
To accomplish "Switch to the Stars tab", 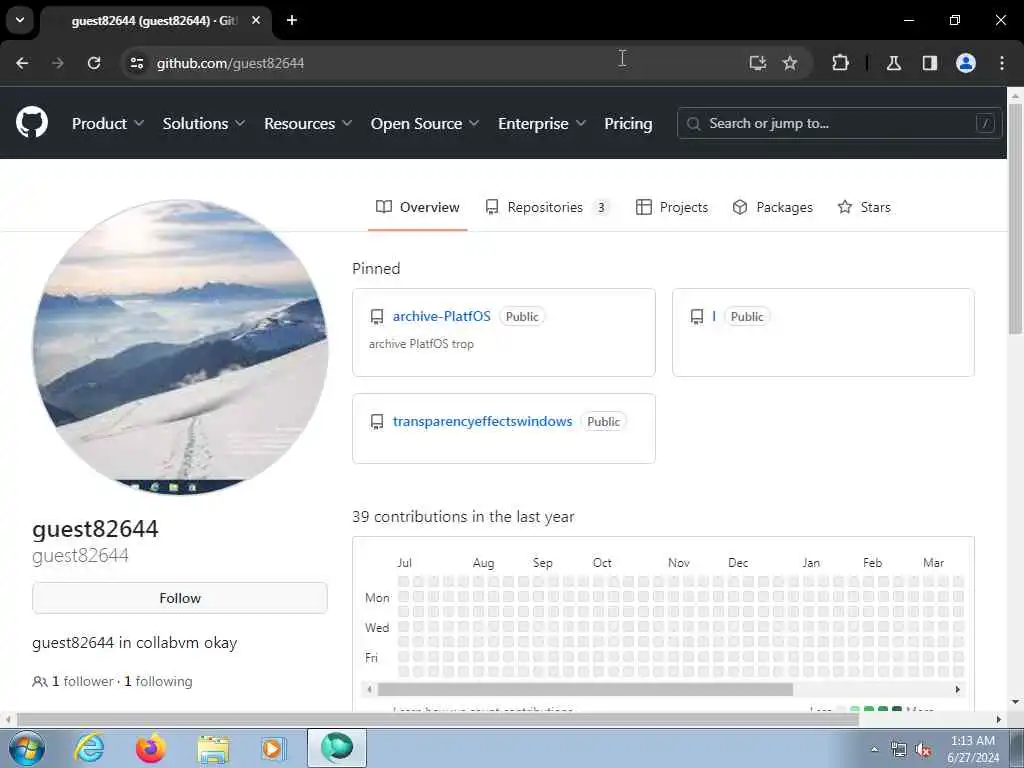I will click(864, 207).
